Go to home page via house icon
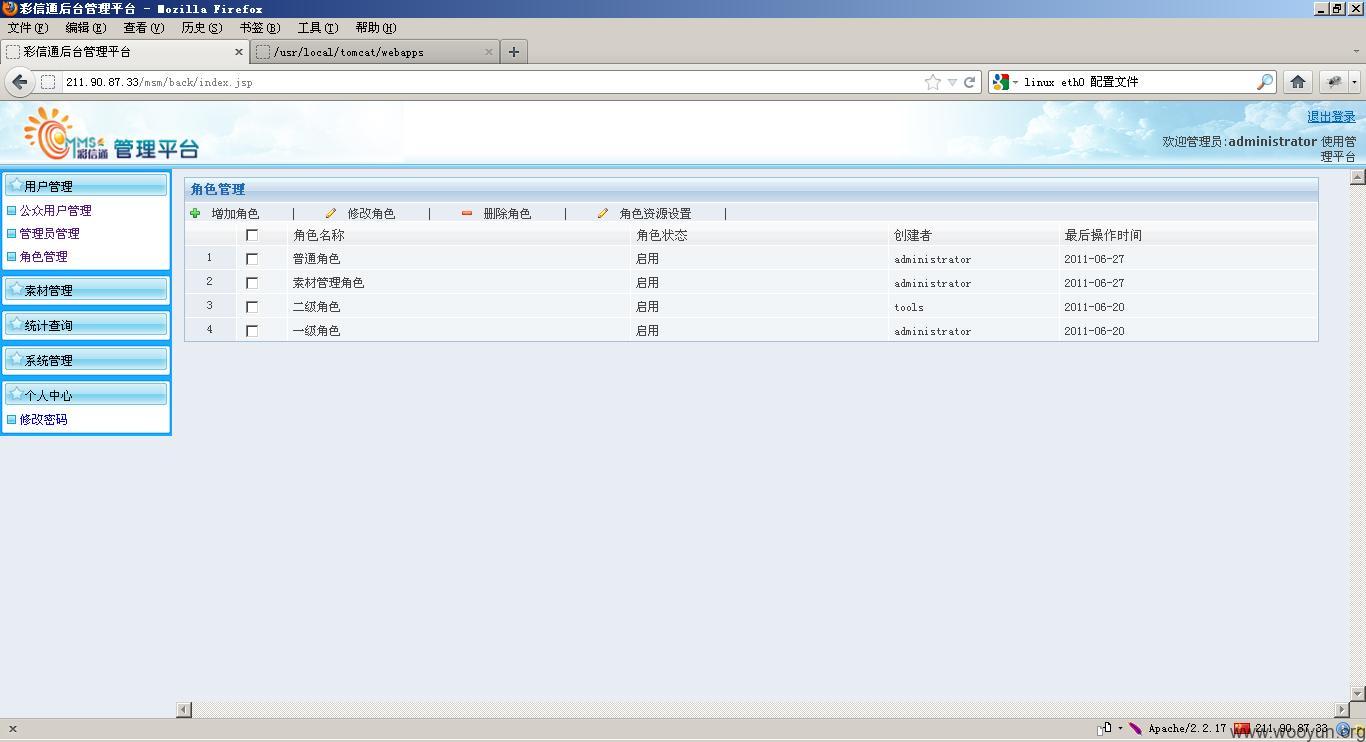 tap(1297, 82)
